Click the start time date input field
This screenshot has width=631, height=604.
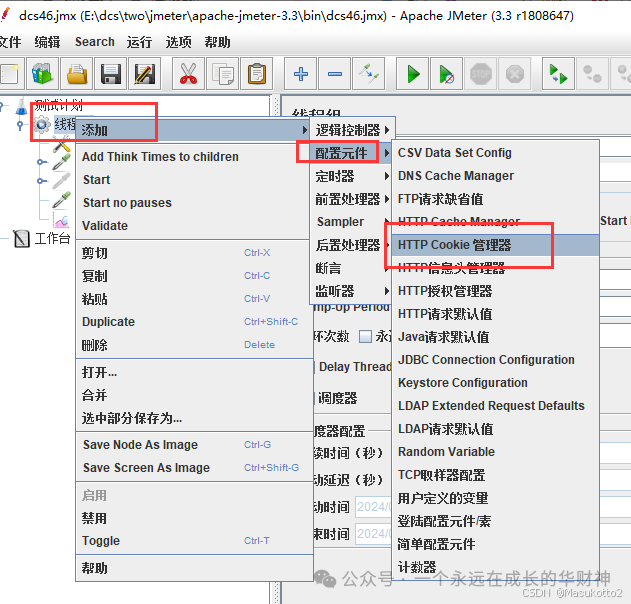[x=373, y=507]
